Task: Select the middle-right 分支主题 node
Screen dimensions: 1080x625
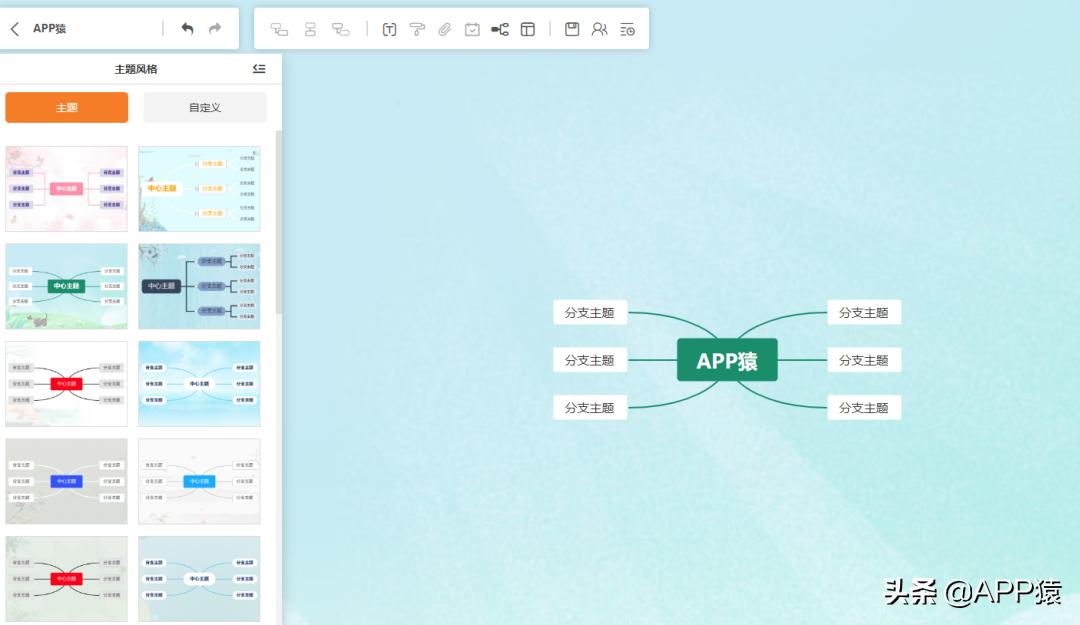Action: tap(864, 360)
